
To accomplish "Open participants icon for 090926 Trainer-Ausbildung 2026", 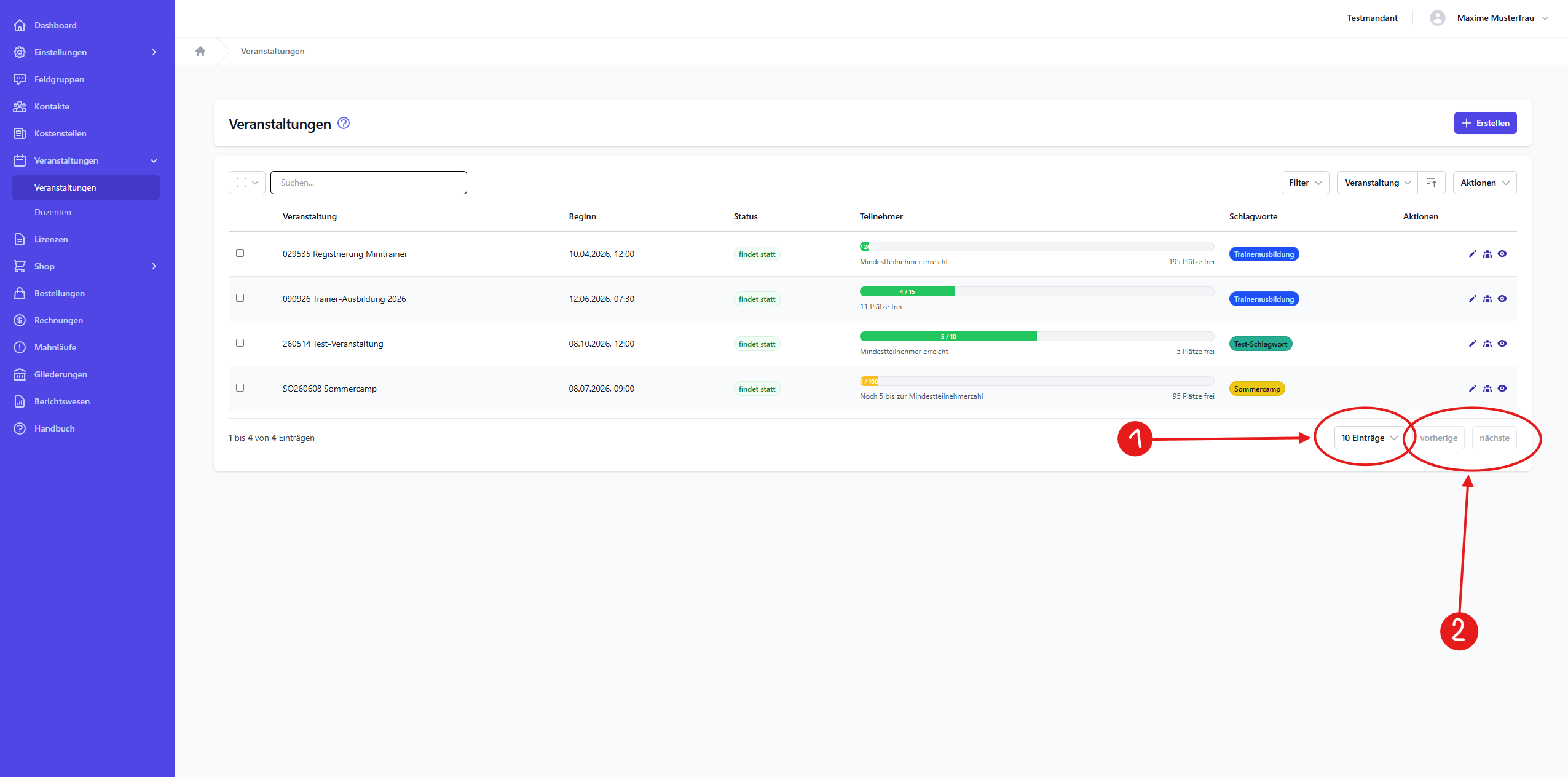I will click(1487, 299).
